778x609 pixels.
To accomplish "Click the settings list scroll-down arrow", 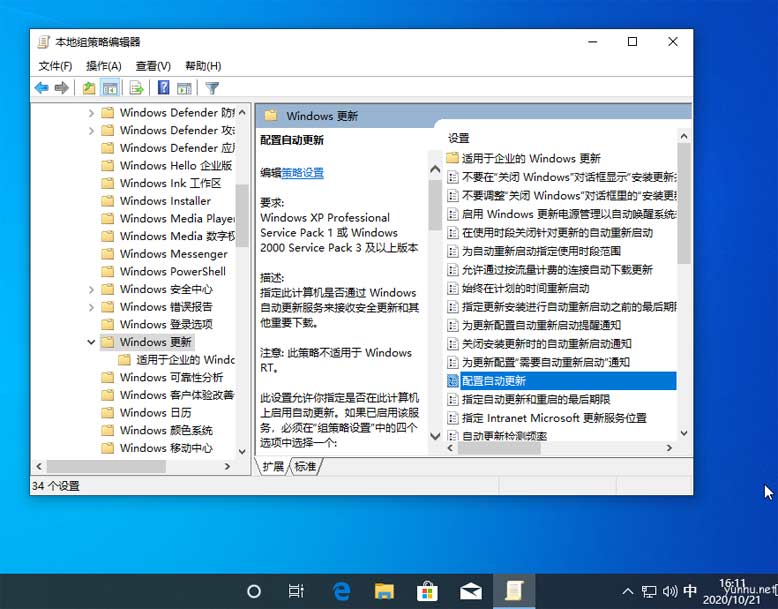I will point(684,433).
